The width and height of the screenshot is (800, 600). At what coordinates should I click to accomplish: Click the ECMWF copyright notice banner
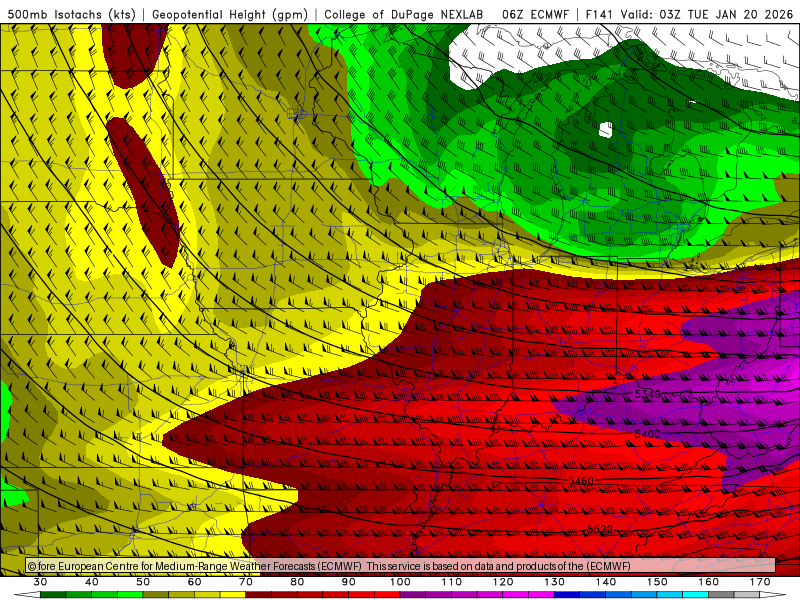pyautogui.click(x=401, y=566)
